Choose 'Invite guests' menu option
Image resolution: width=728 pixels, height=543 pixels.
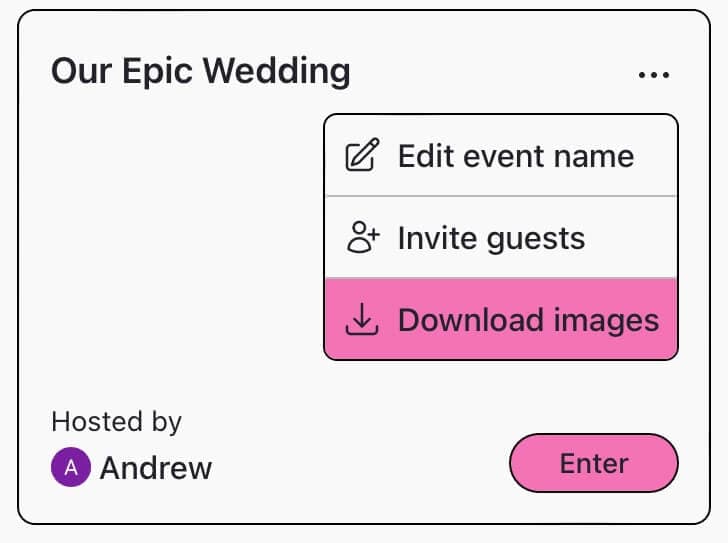(491, 238)
